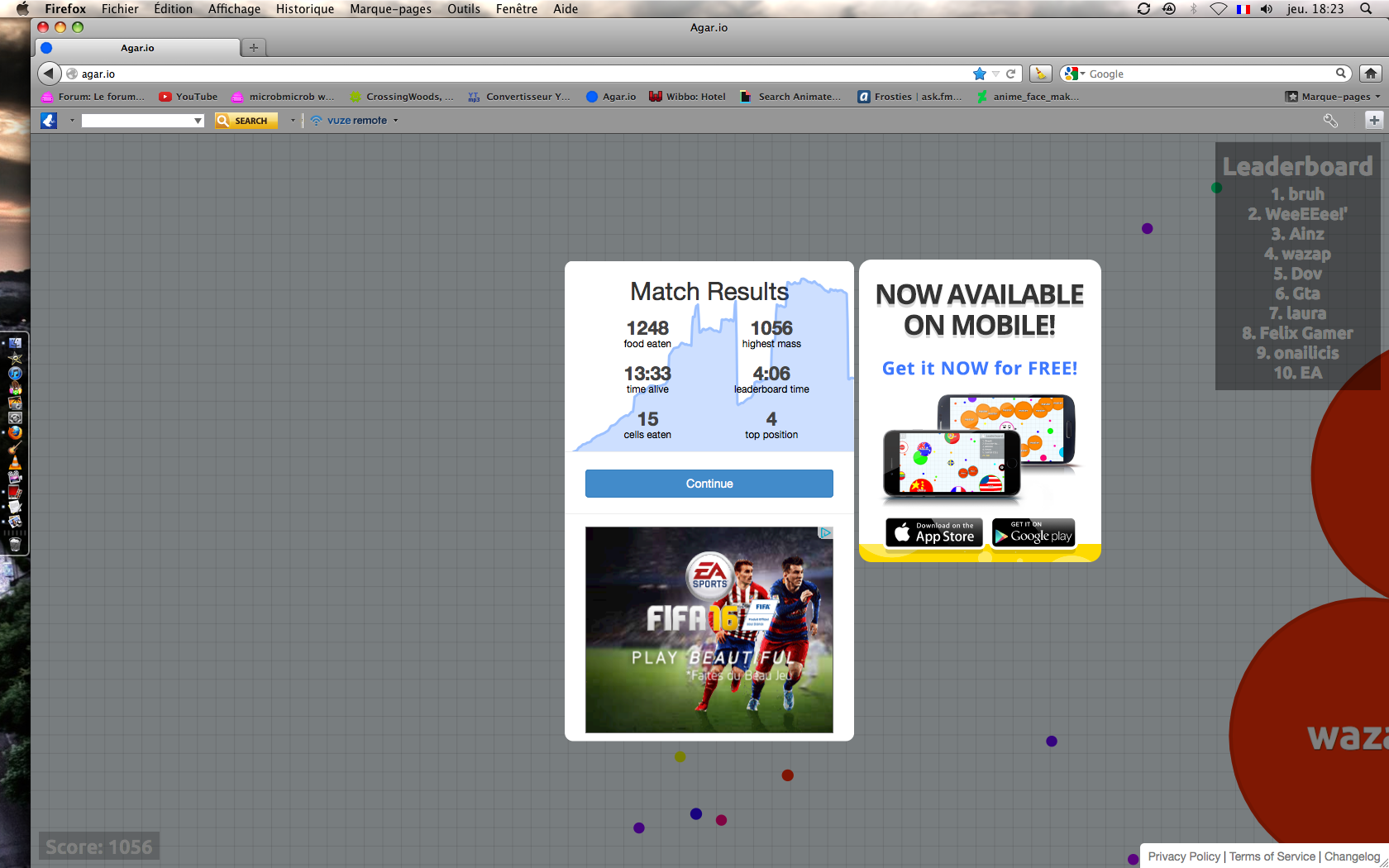Click the bookmark star in the address bar
1389x868 pixels.
(980, 74)
